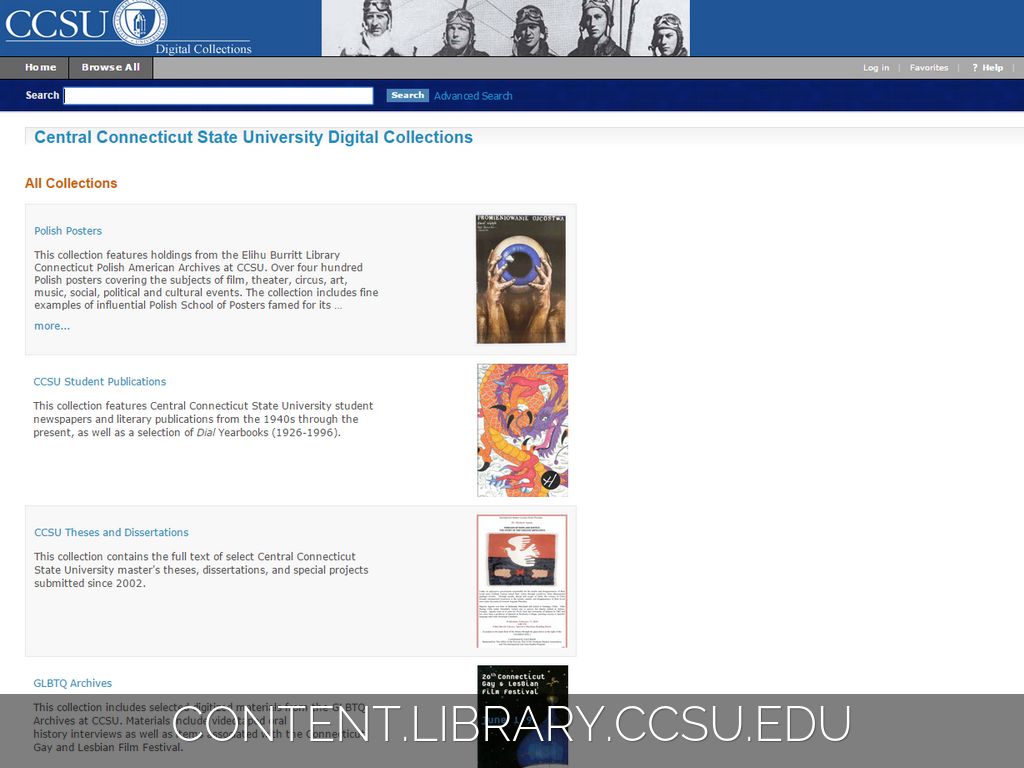
Task: Focus the search text field
Action: pyautogui.click(x=218, y=96)
